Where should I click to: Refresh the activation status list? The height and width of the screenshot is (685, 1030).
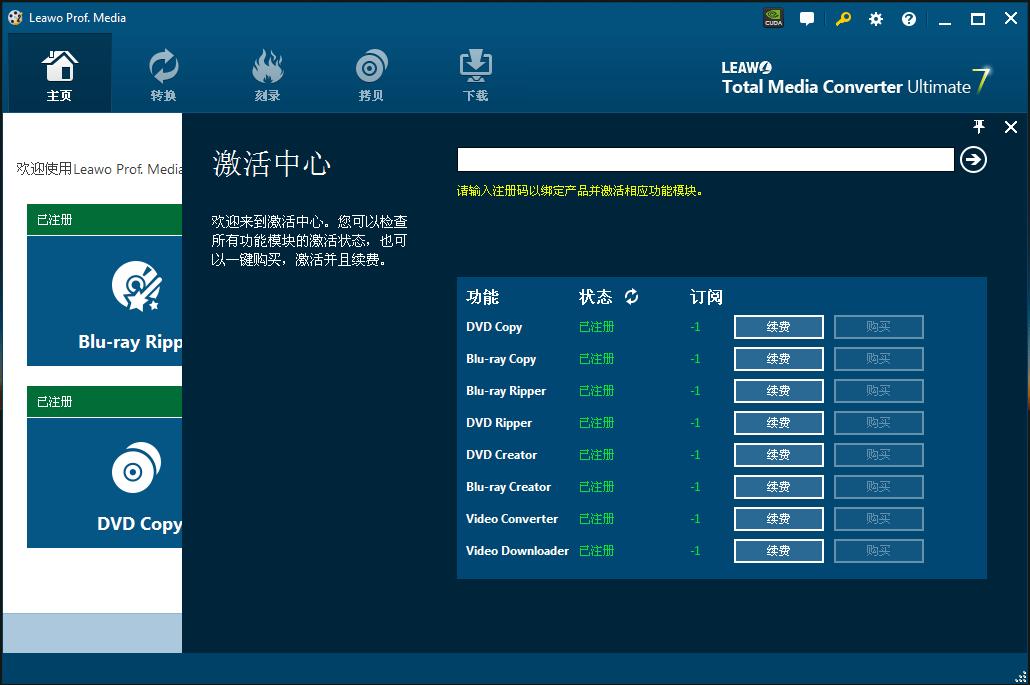(x=632, y=297)
